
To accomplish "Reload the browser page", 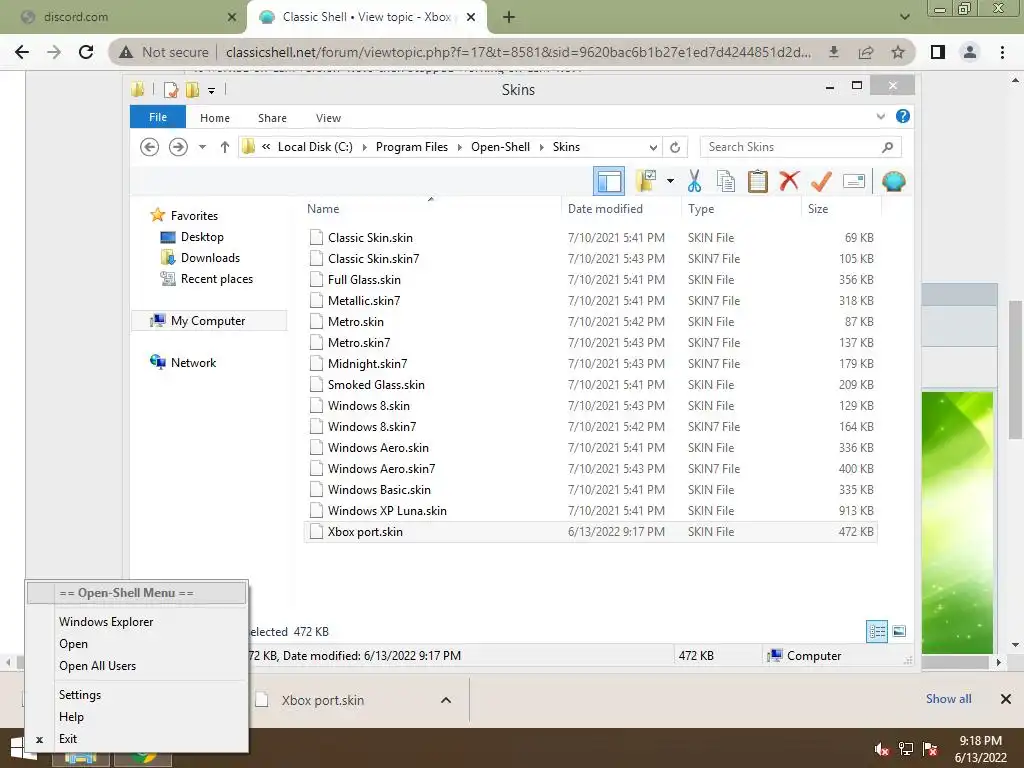I will tap(86, 52).
